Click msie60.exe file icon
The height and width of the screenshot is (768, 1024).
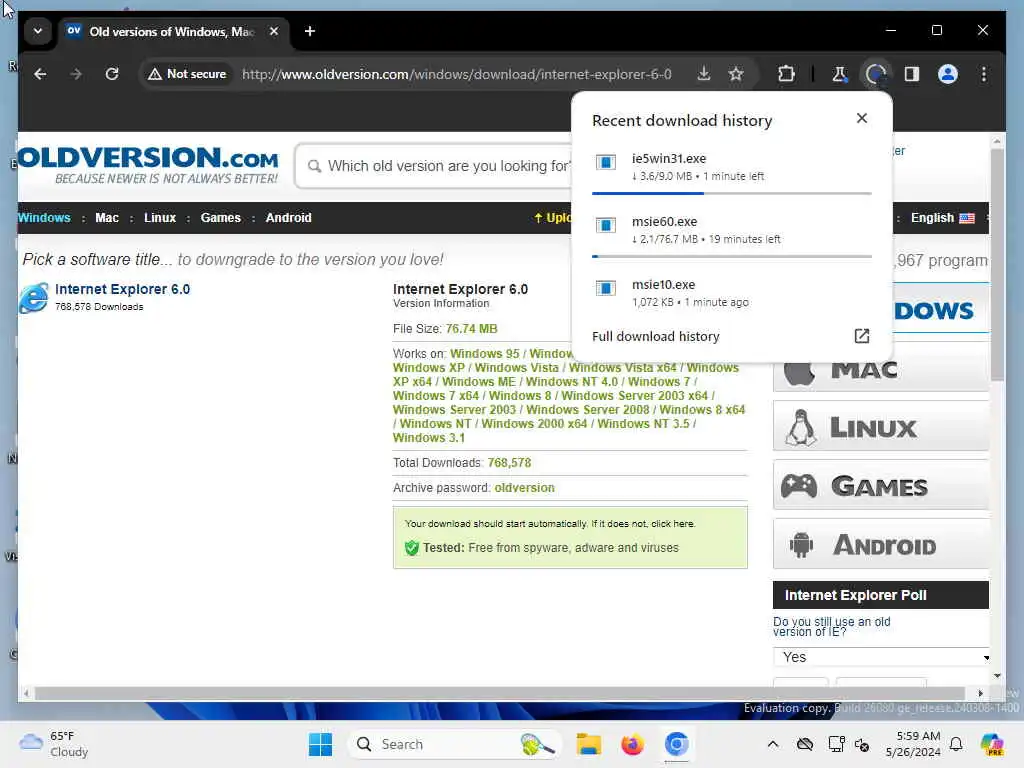pos(605,225)
